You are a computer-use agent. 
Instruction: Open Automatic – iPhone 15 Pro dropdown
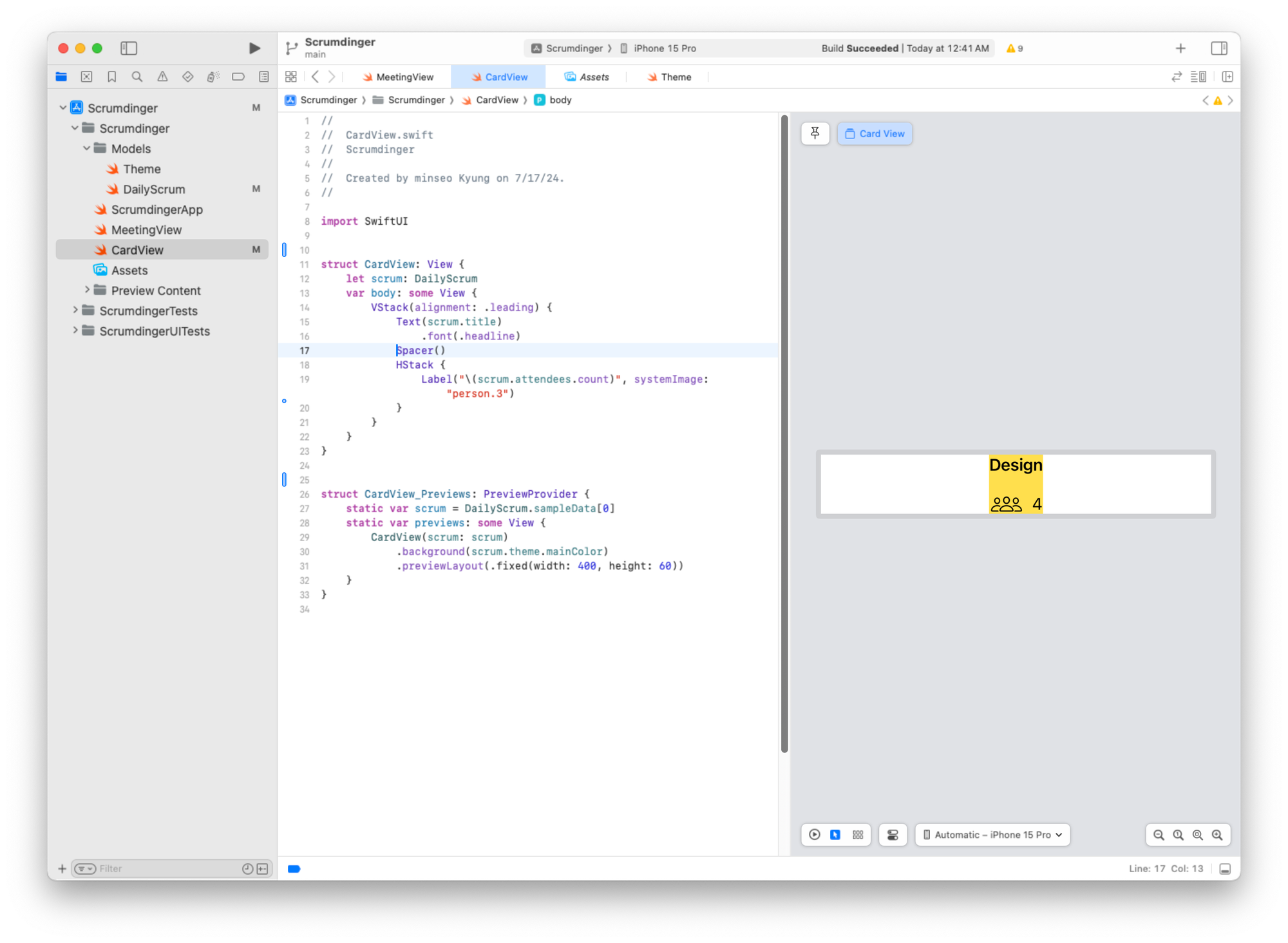pos(992,835)
